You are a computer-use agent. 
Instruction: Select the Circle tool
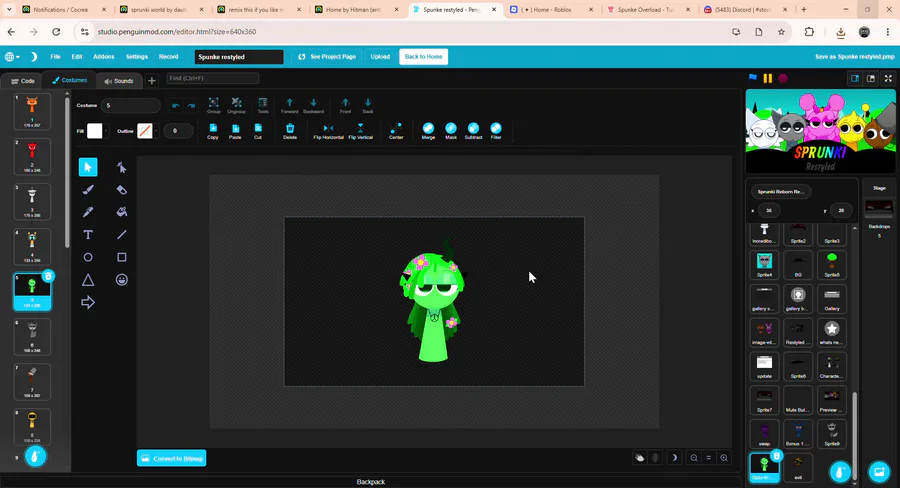click(88, 257)
